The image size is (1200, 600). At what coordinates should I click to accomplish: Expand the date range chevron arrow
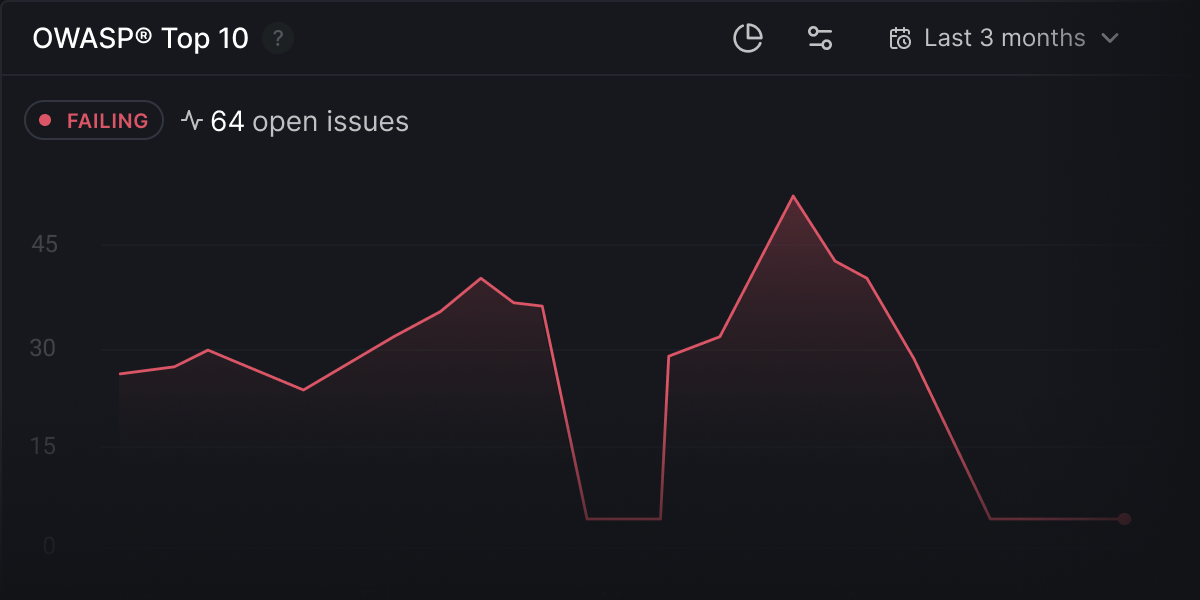click(1109, 39)
